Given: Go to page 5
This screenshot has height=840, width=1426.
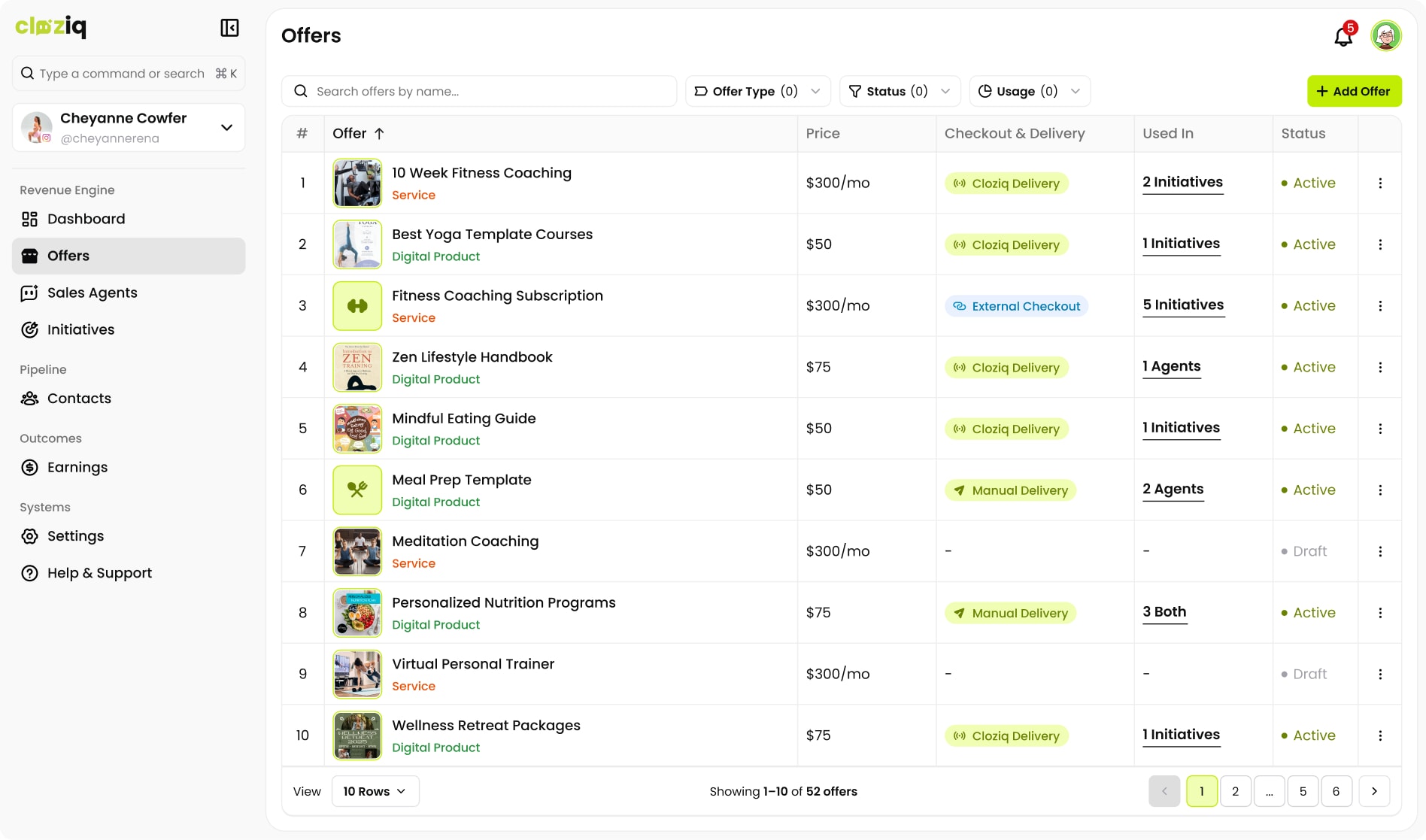Looking at the screenshot, I should pos(1303,791).
